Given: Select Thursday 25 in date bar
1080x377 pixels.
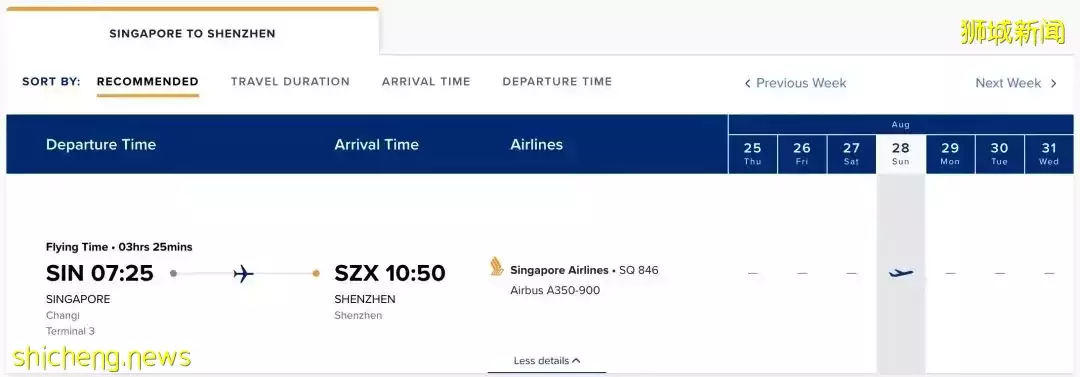Looking at the screenshot, I should pyautogui.click(x=753, y=154).
